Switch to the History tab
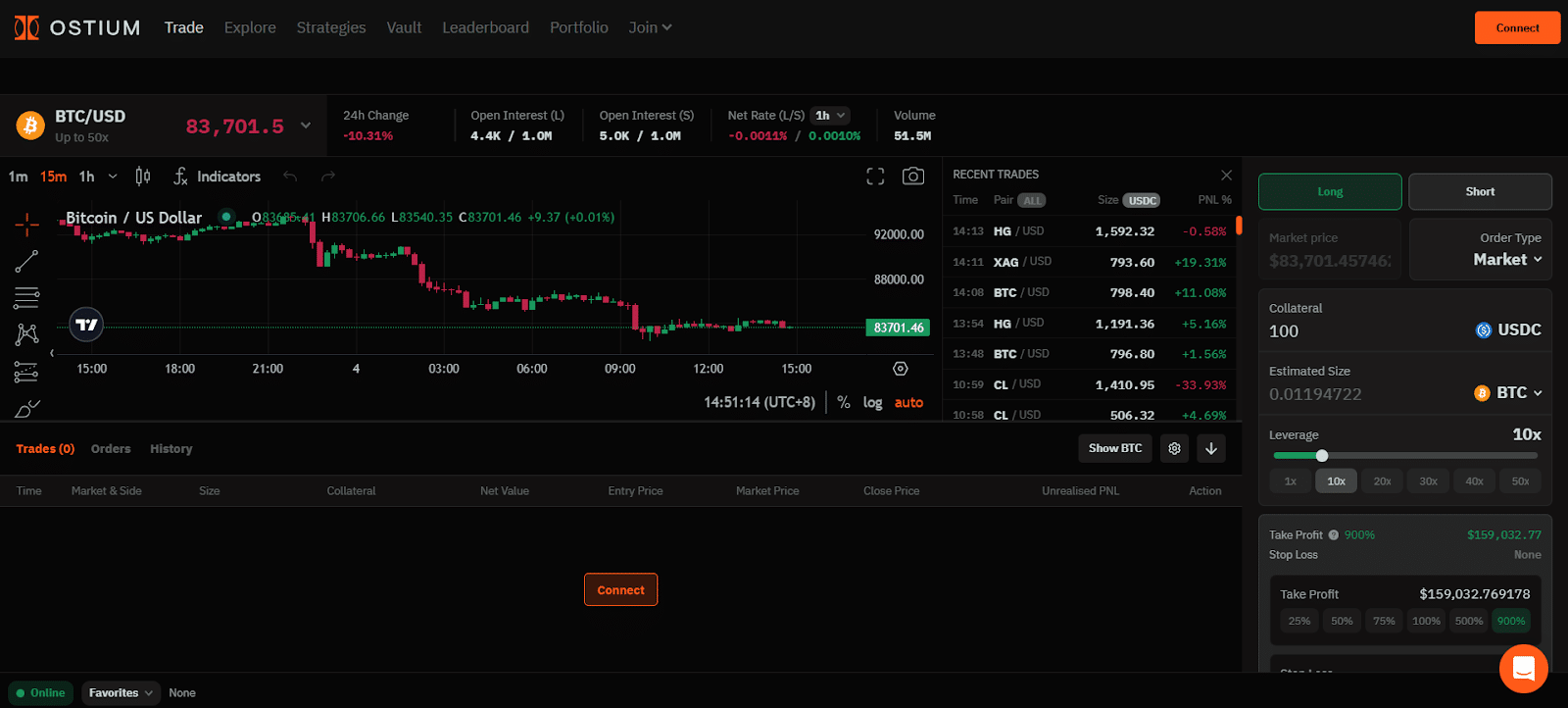This screenshot has width=1568, height=708. click(x=171, y=449)
